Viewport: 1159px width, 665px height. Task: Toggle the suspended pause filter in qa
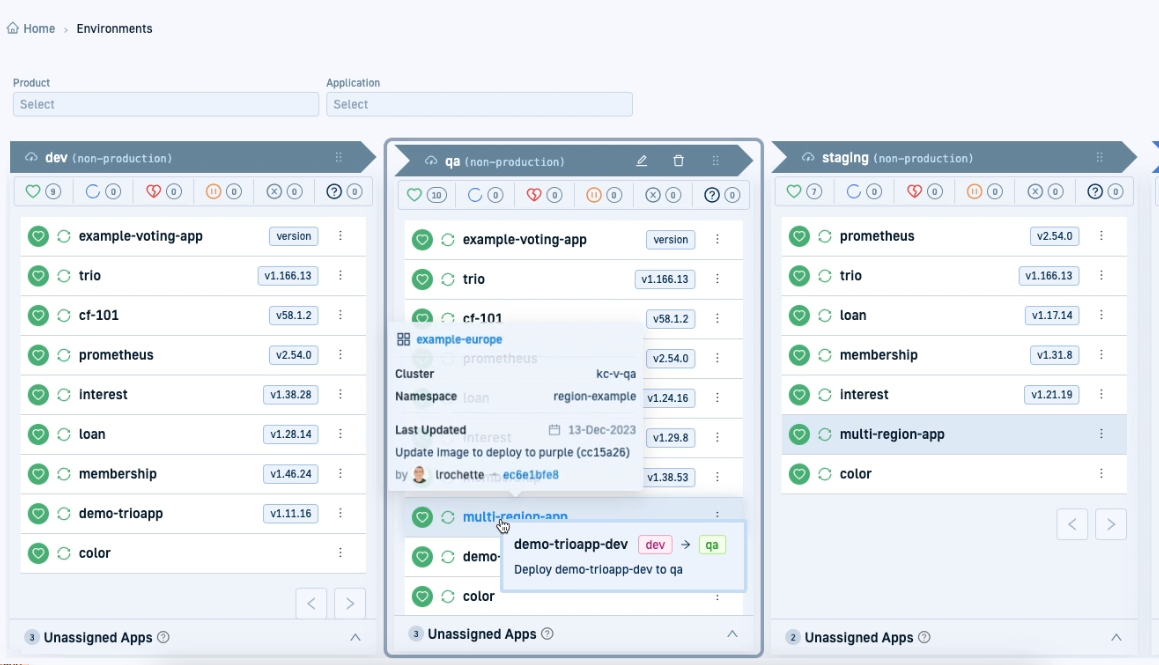(x=601, y=195)
